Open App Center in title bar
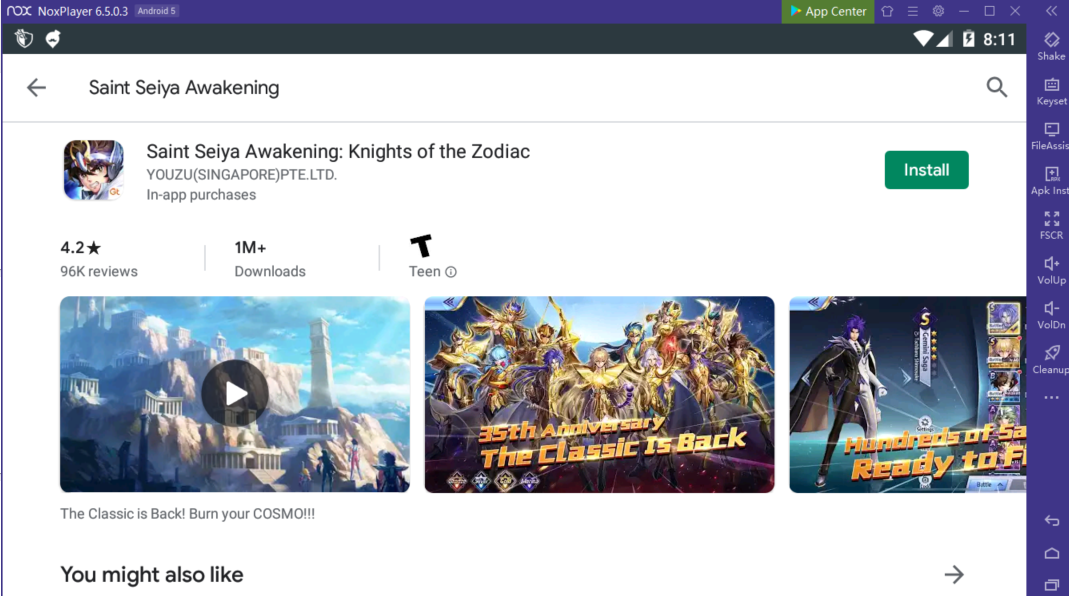 coord(828,12)
